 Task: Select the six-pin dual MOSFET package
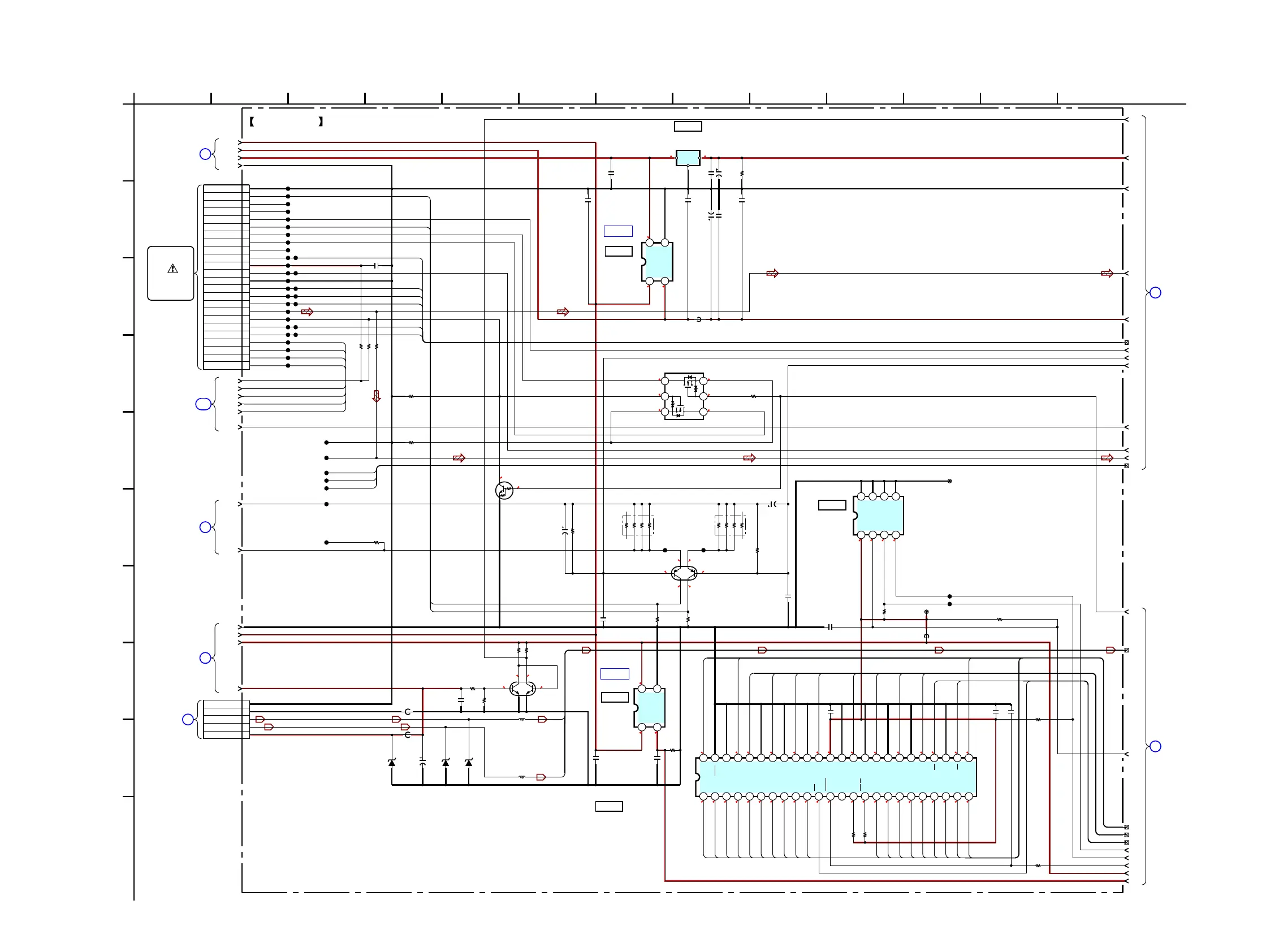684,396
